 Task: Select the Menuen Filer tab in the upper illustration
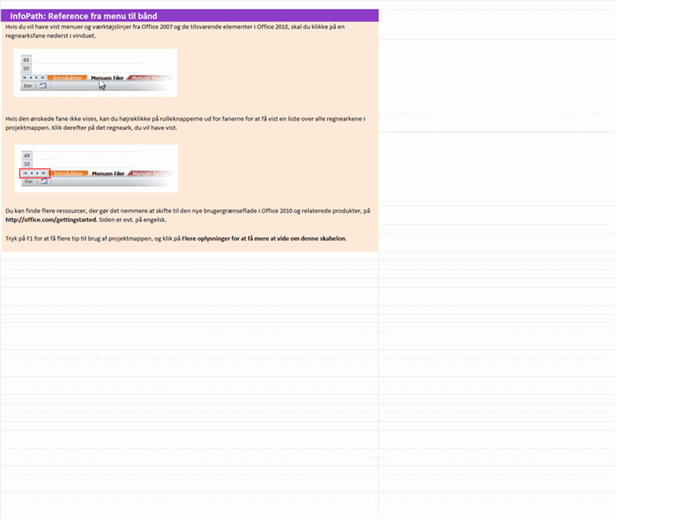pos(107,77)
